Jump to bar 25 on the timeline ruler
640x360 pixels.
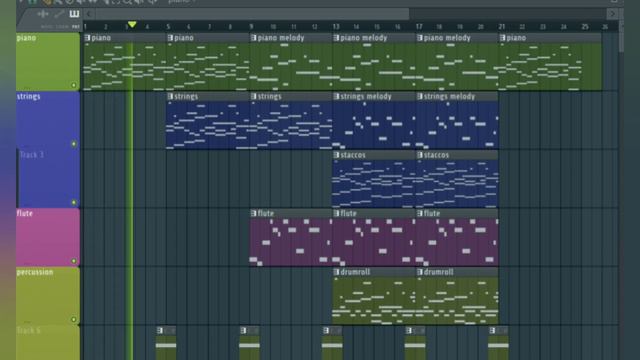(585, 27)
